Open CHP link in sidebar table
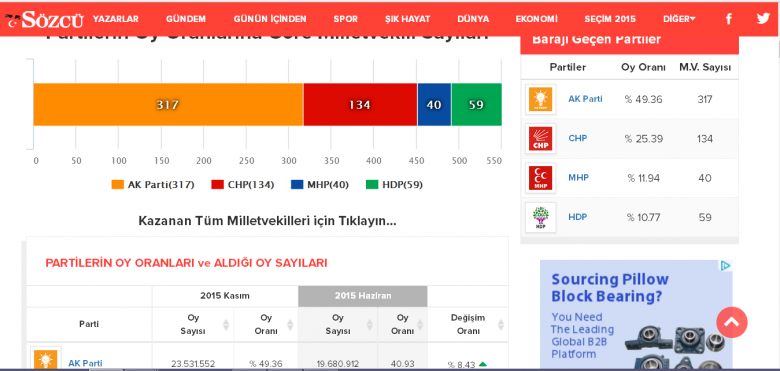Viewport: 780px width, 371px height. tap(578, 139)
